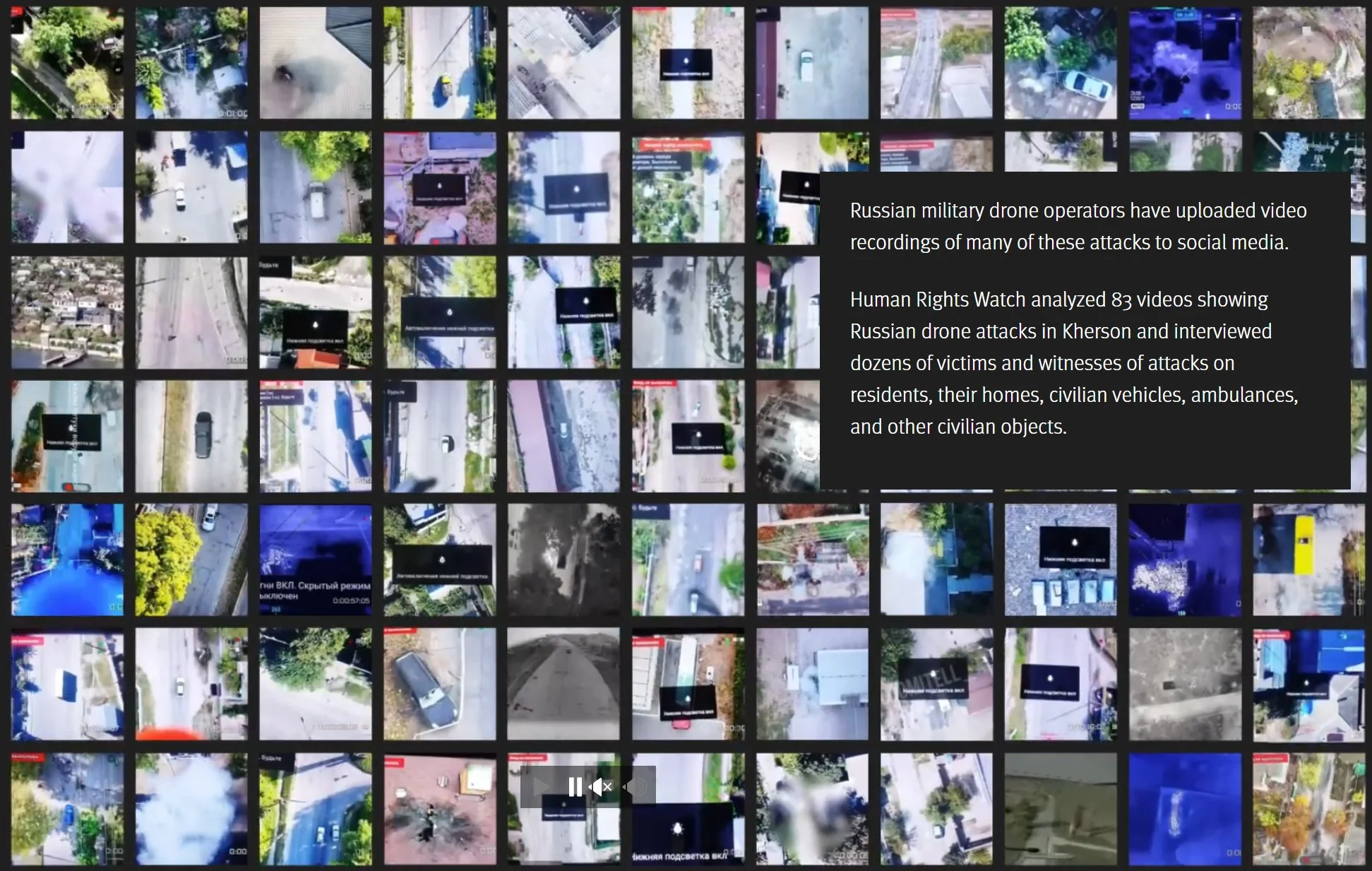This screenshot has width=1372, height=871.
Task: Click paragraph about Russian military drone operators
Action: pos(1078,226)
